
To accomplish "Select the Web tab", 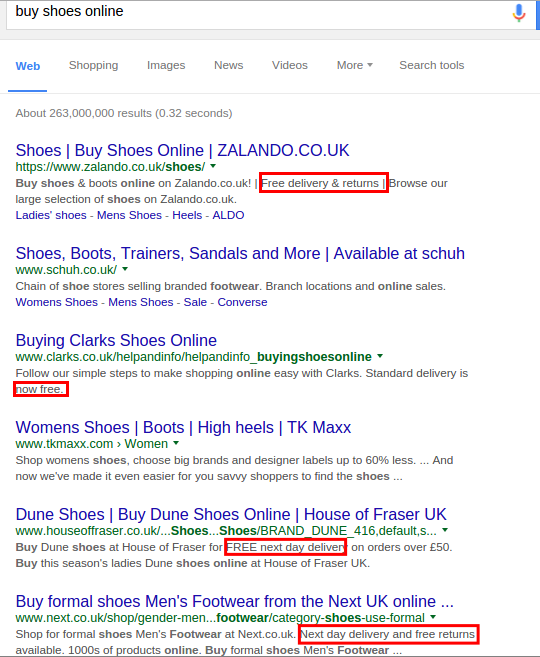I will coord(28,66).
